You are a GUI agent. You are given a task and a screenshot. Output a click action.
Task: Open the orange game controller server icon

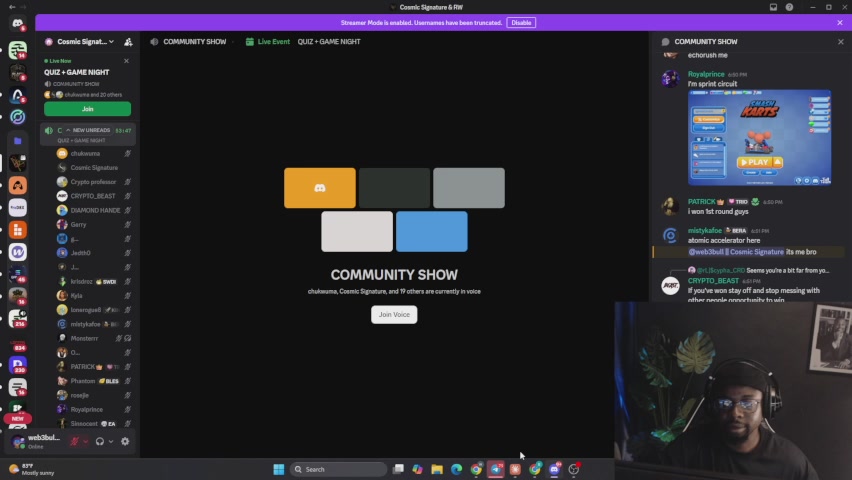point(17,185)
